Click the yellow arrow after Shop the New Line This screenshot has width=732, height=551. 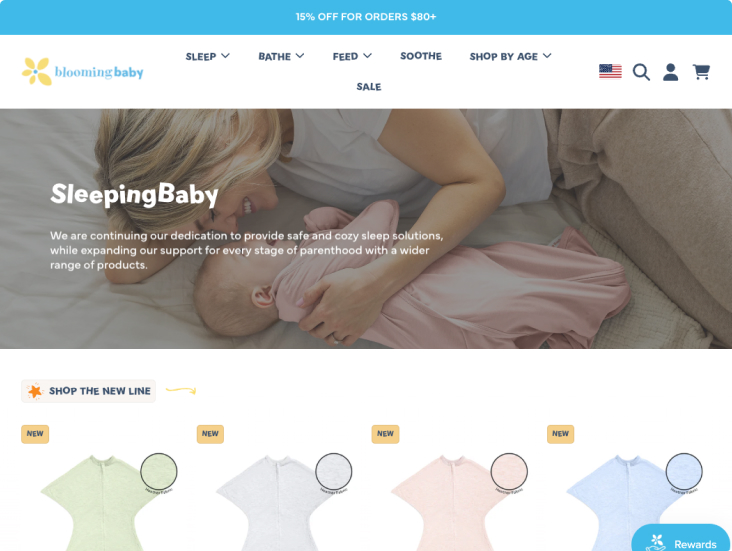point(181,390)
